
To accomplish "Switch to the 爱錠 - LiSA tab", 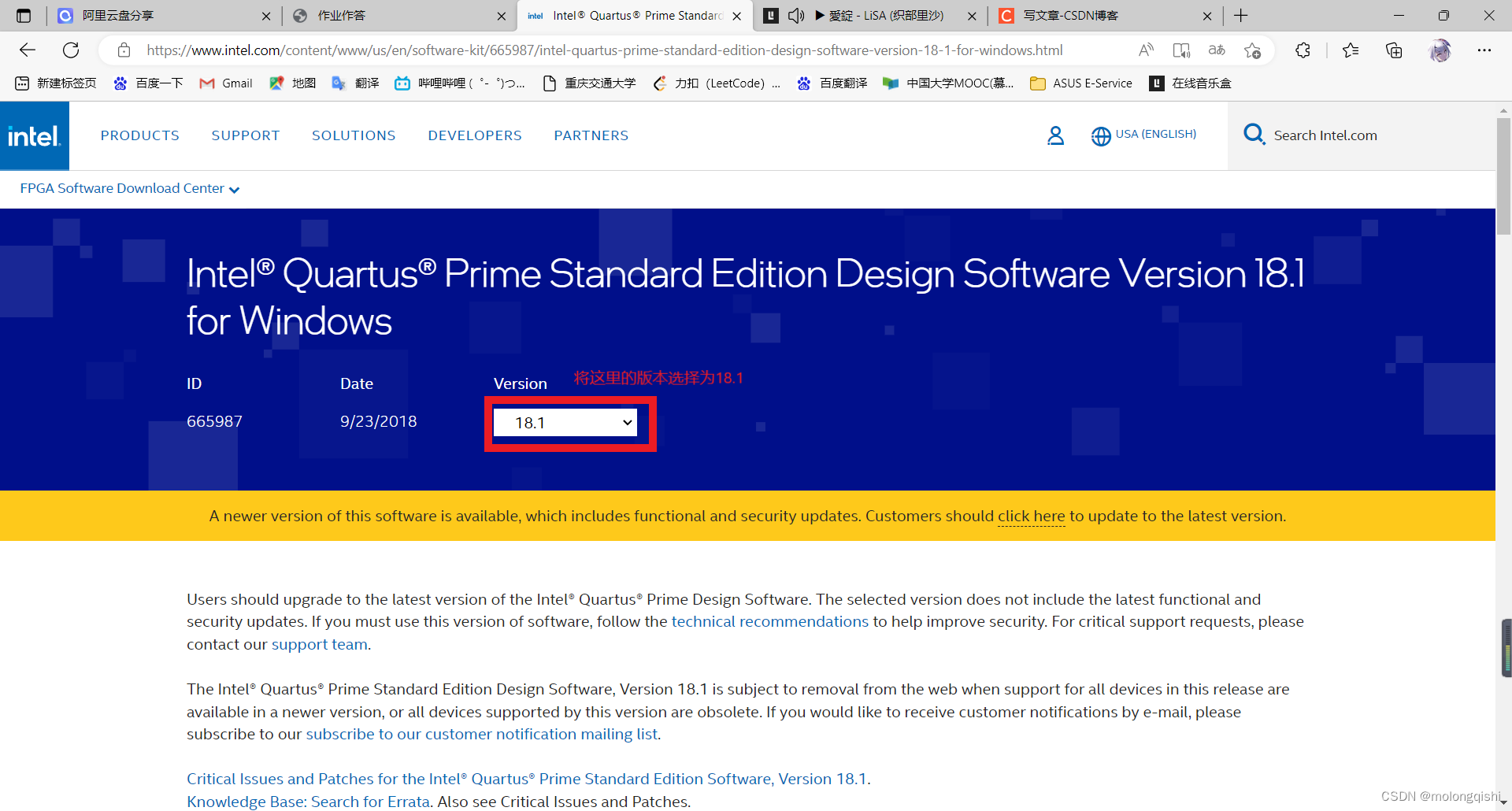I will (870, 16).
